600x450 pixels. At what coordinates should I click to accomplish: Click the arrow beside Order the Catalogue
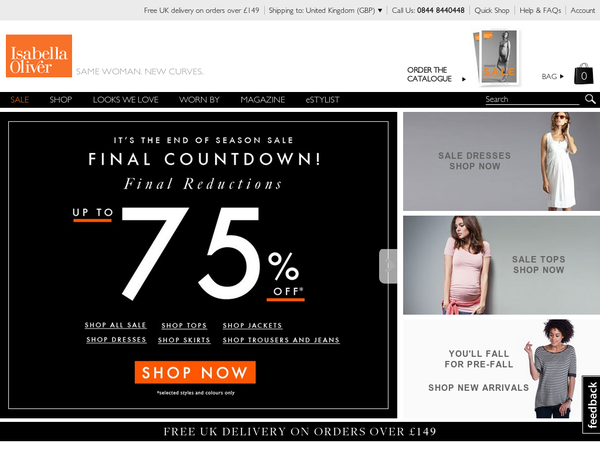[464, 79]
